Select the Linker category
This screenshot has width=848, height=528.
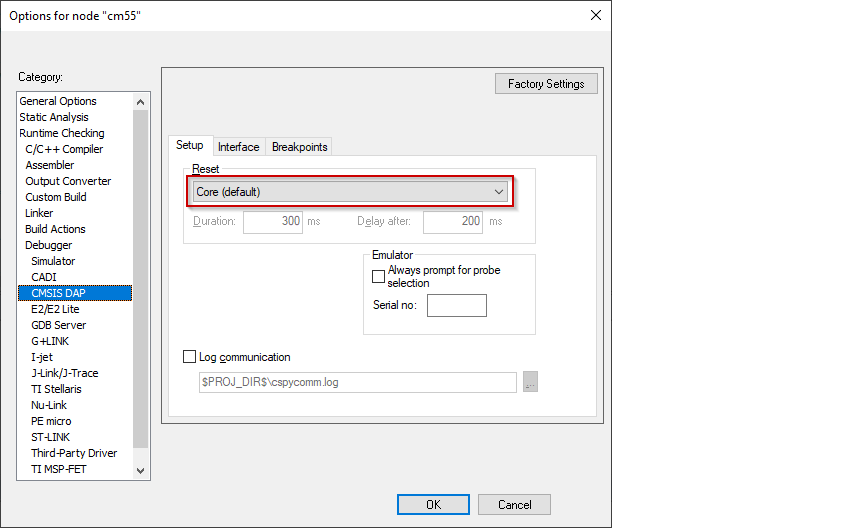[x=39, y=213]
